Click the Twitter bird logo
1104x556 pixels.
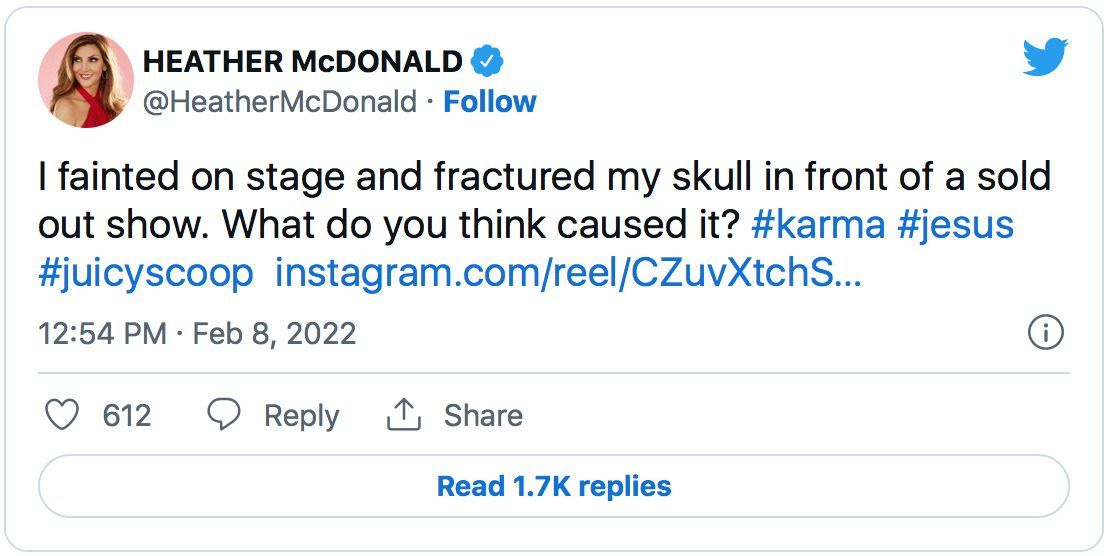[x=1045, y=57]
